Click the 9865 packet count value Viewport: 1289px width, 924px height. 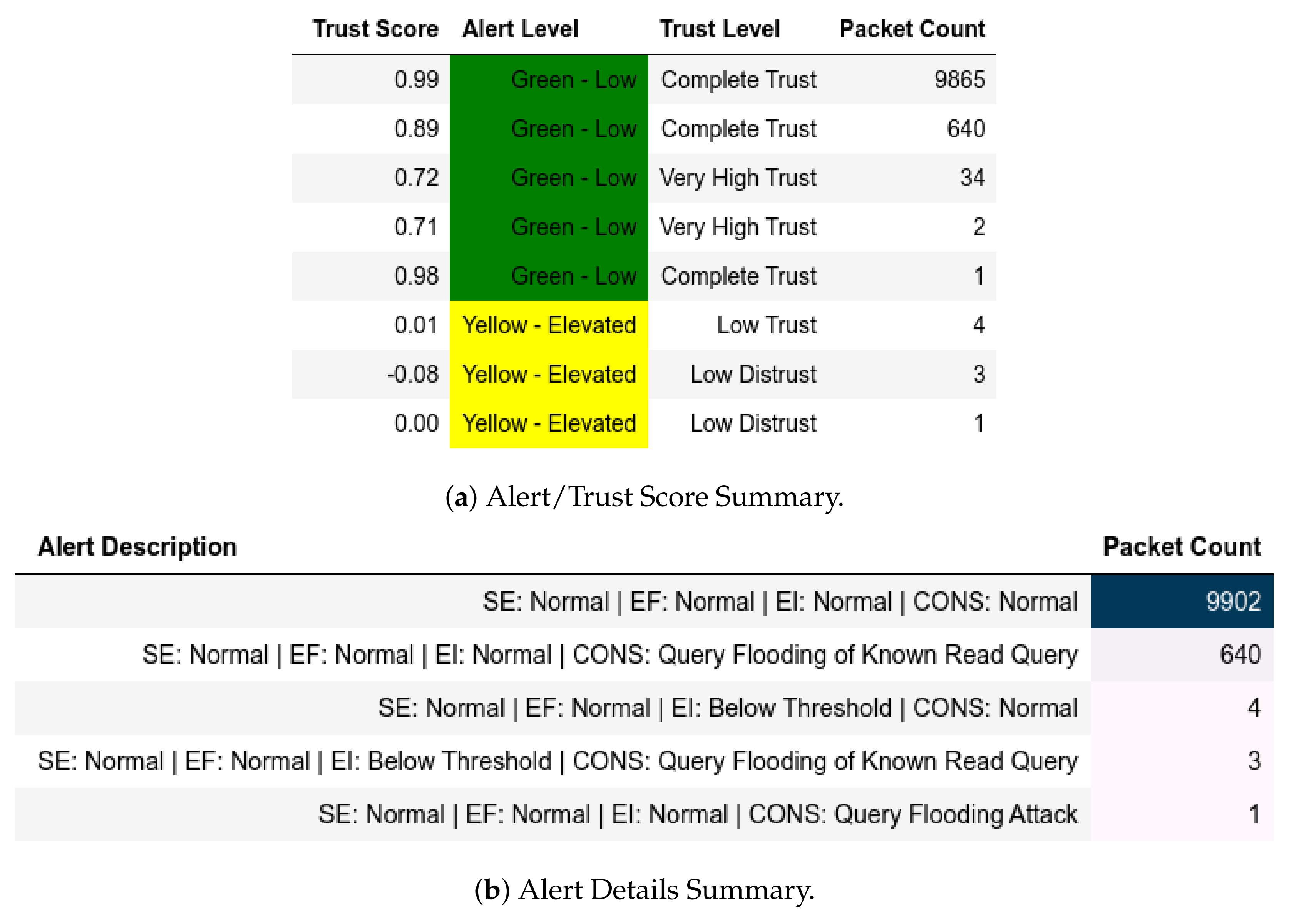pyautogui.click(x=959, y=80)
